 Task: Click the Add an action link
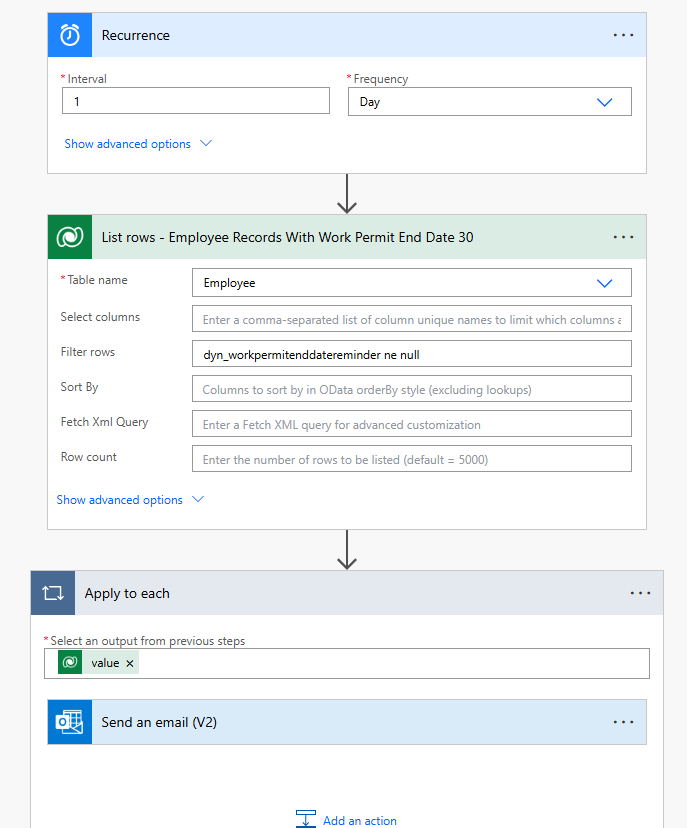coord(357,818)
